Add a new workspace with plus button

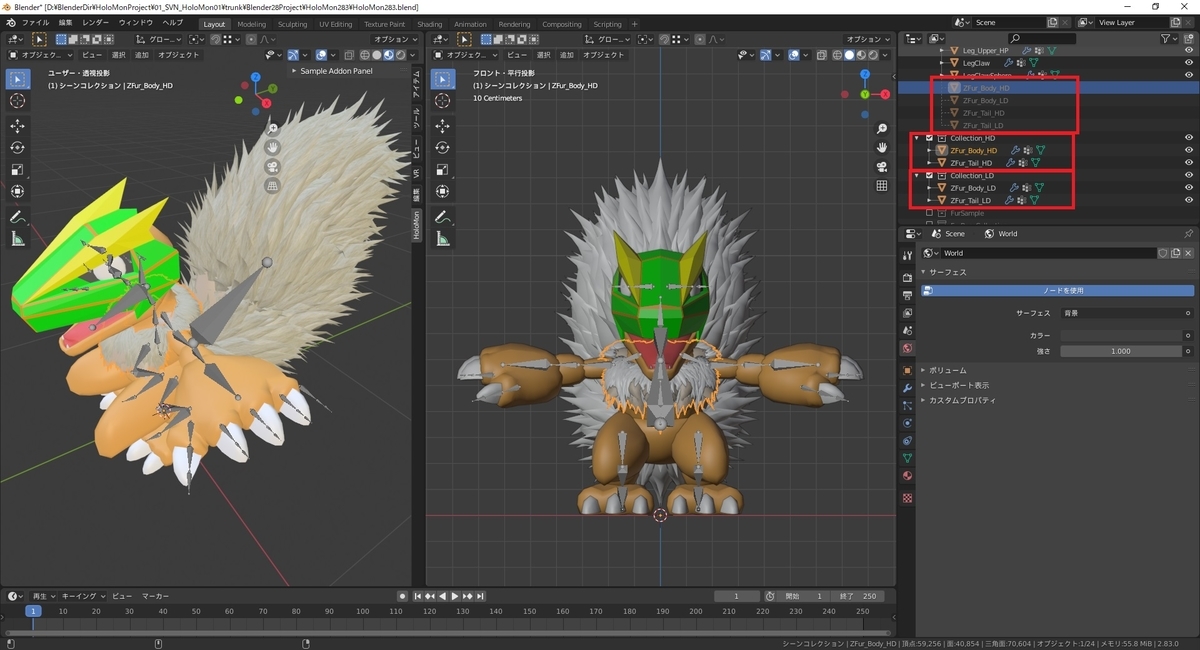pyautogui.click(x=637, y=24)
